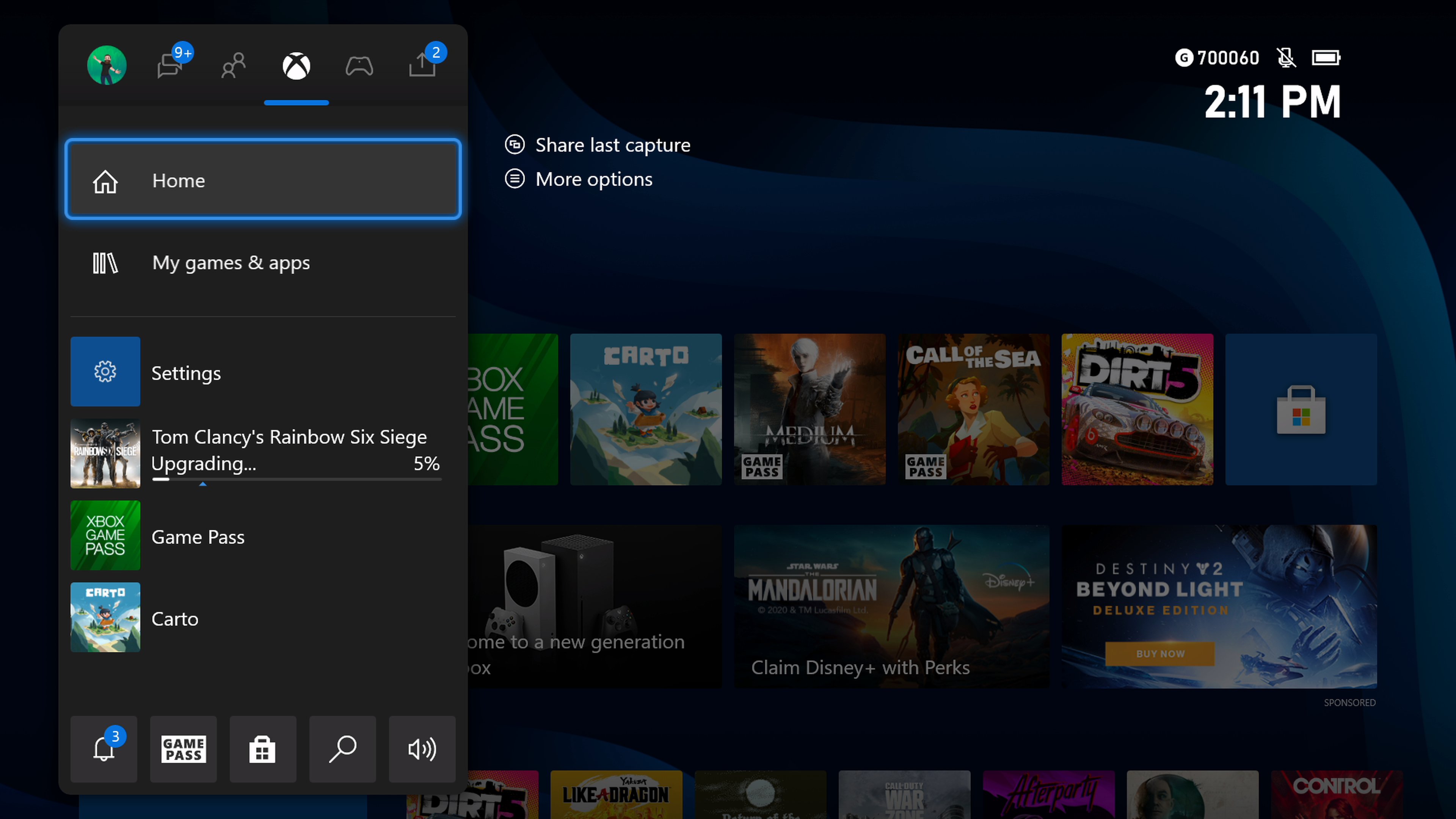Screen dimensions: 1456x819
Task: Click the 2:11 PM clock
Action: 1272,102
